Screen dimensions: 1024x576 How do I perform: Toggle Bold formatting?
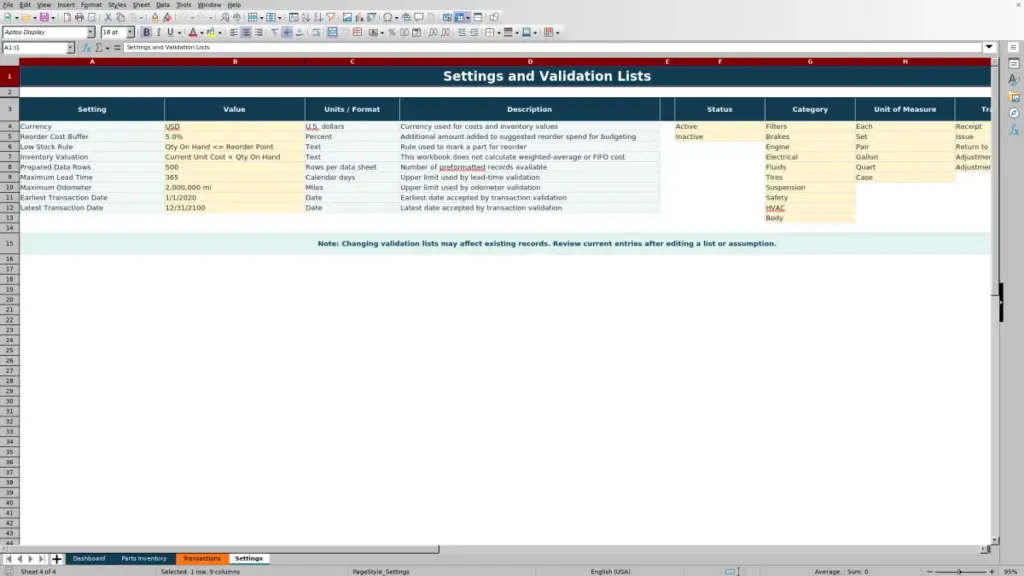coord(146,32)
